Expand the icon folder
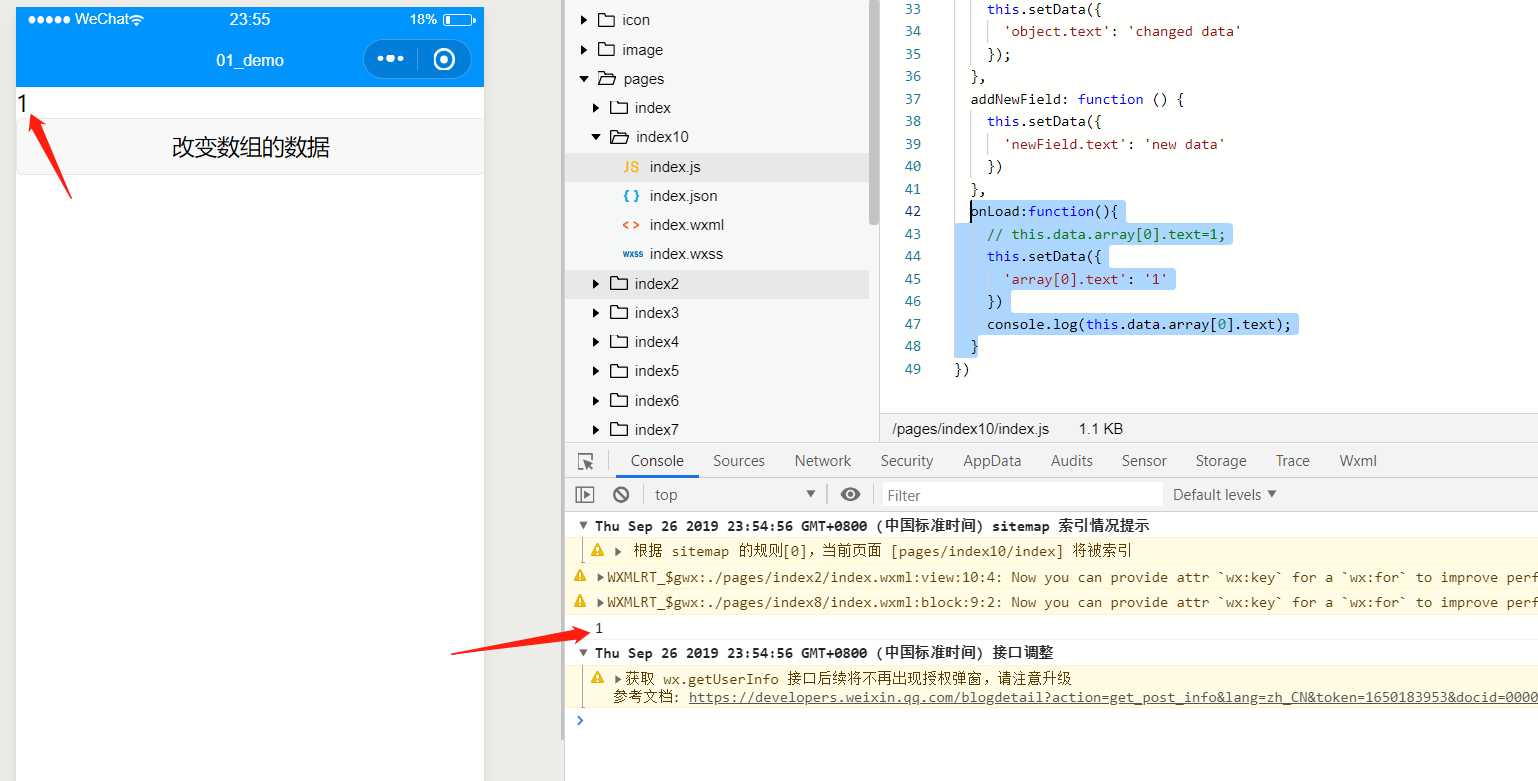Screen dimensions: 1538x781 point(584,20)
